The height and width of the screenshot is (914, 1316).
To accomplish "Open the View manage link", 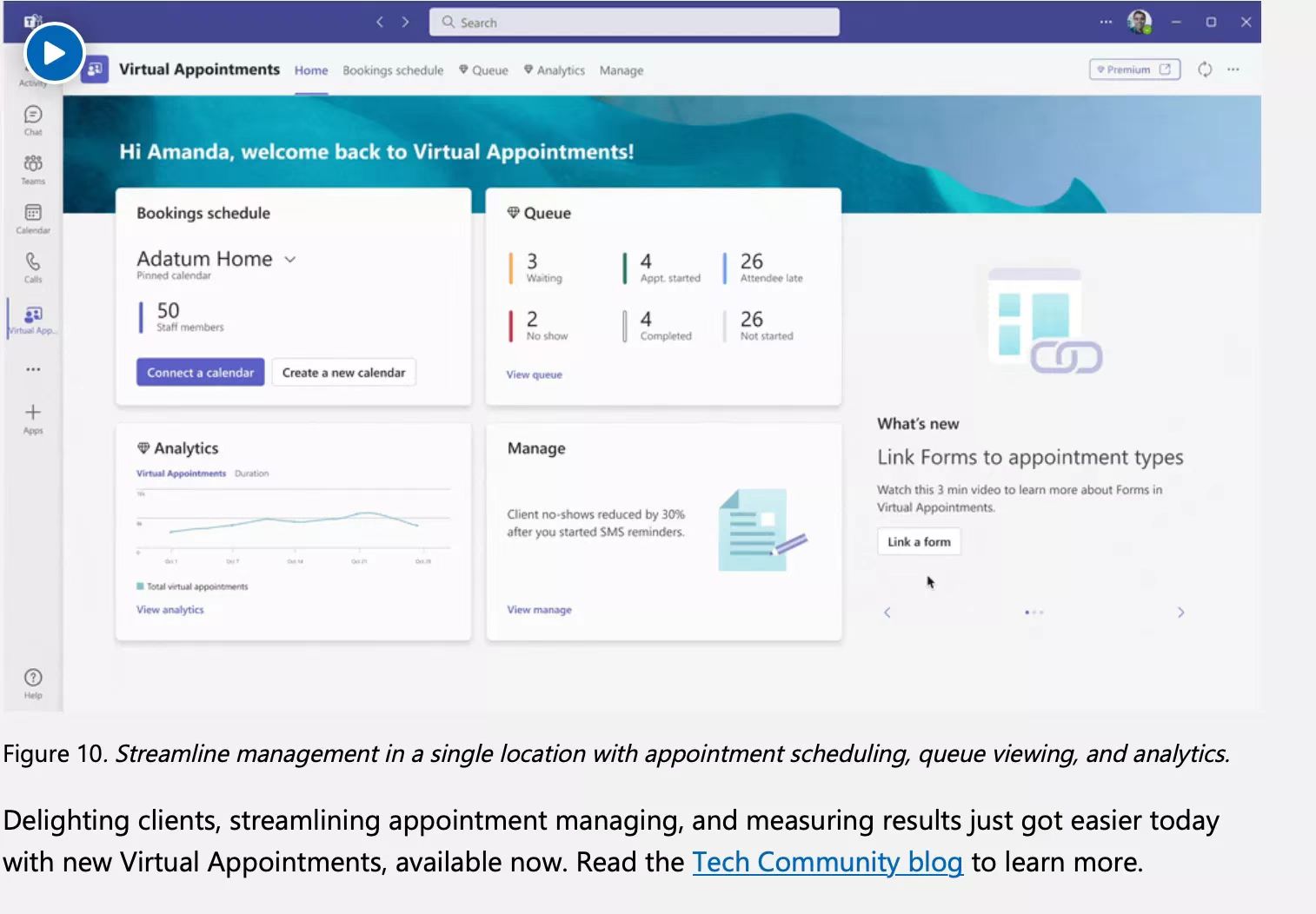I will [x=540, y=610].
